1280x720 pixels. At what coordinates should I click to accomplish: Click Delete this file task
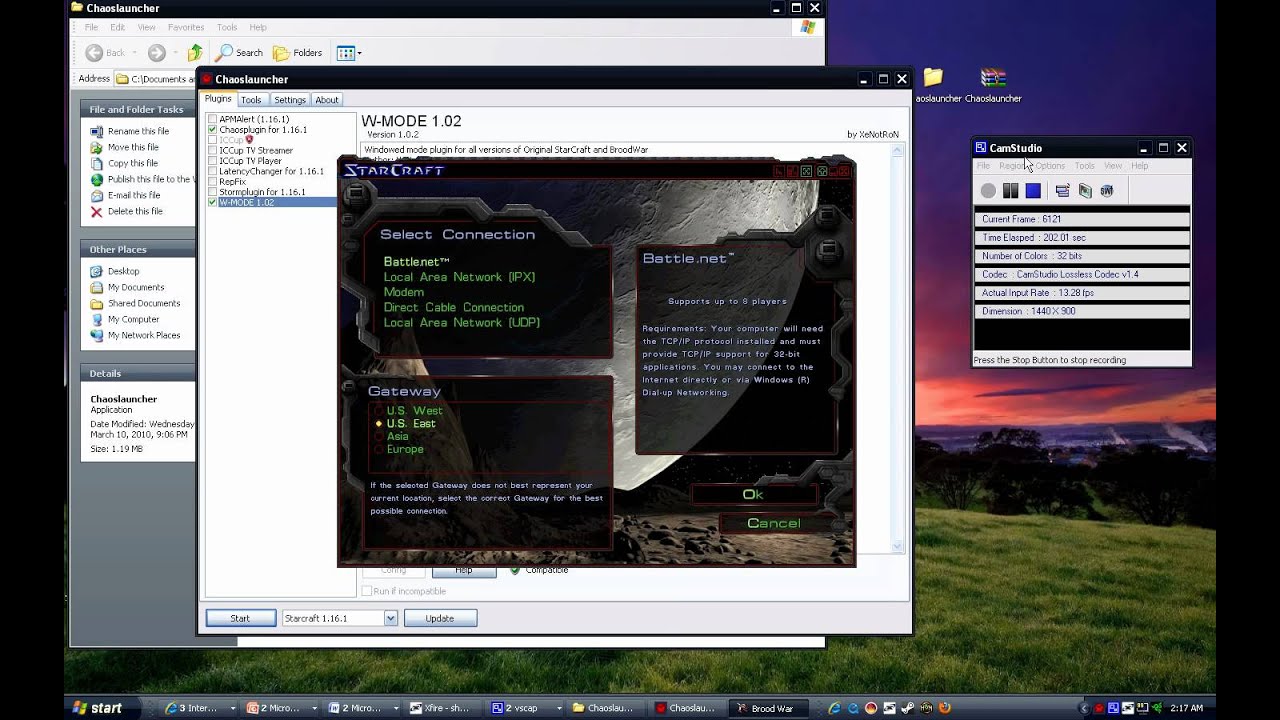127,211
